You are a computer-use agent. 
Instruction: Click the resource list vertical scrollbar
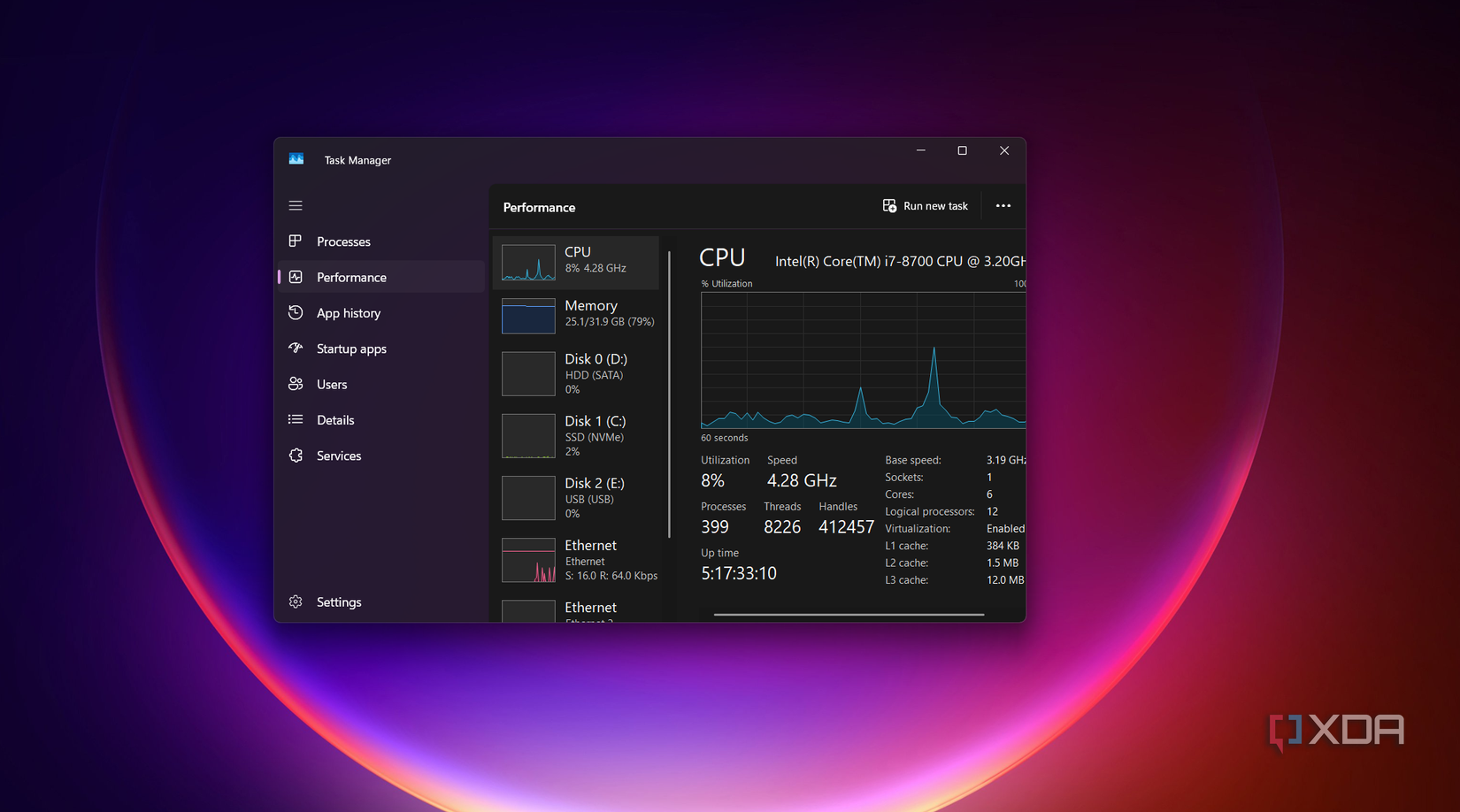[x=669, y=394]
